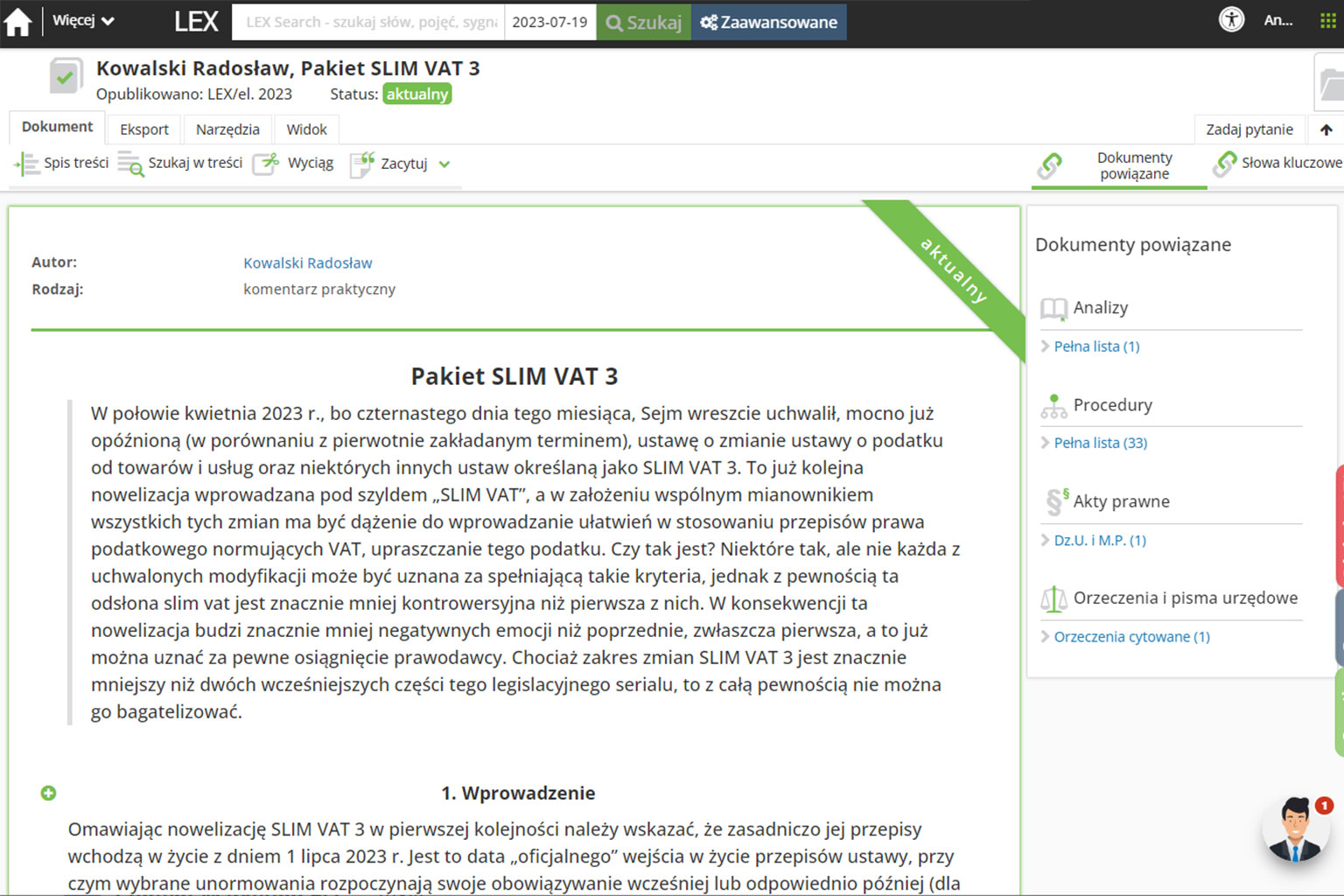Click the scroll-to-top arrow button
Viewport: 1344px width, 896px height.
tap(1326, 129)
